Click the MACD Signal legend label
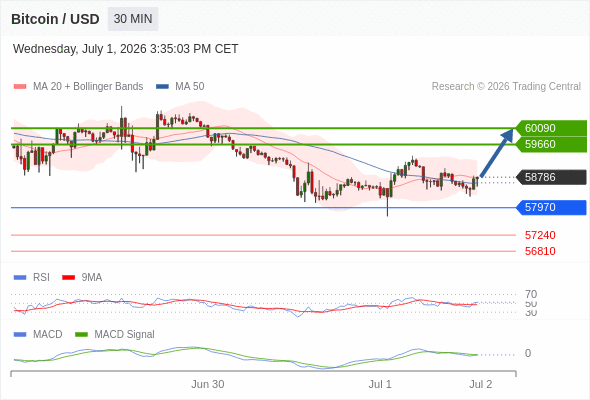 click(x=124, y=335)
